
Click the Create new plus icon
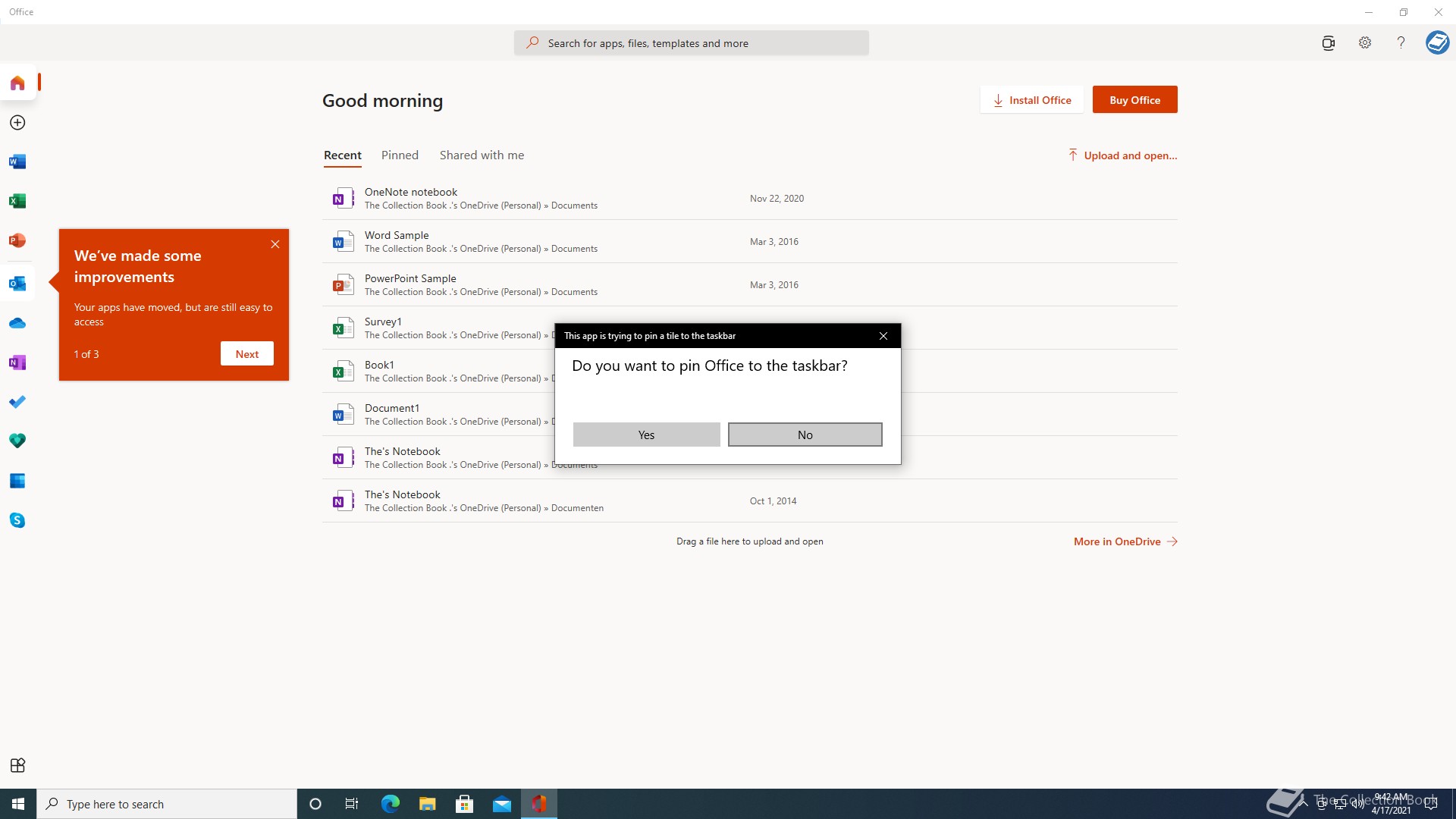tap(17, 123)
